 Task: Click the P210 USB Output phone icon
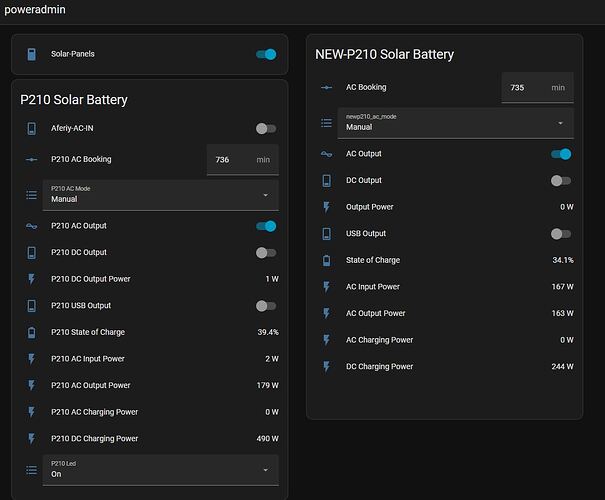(x=32, y=306)
